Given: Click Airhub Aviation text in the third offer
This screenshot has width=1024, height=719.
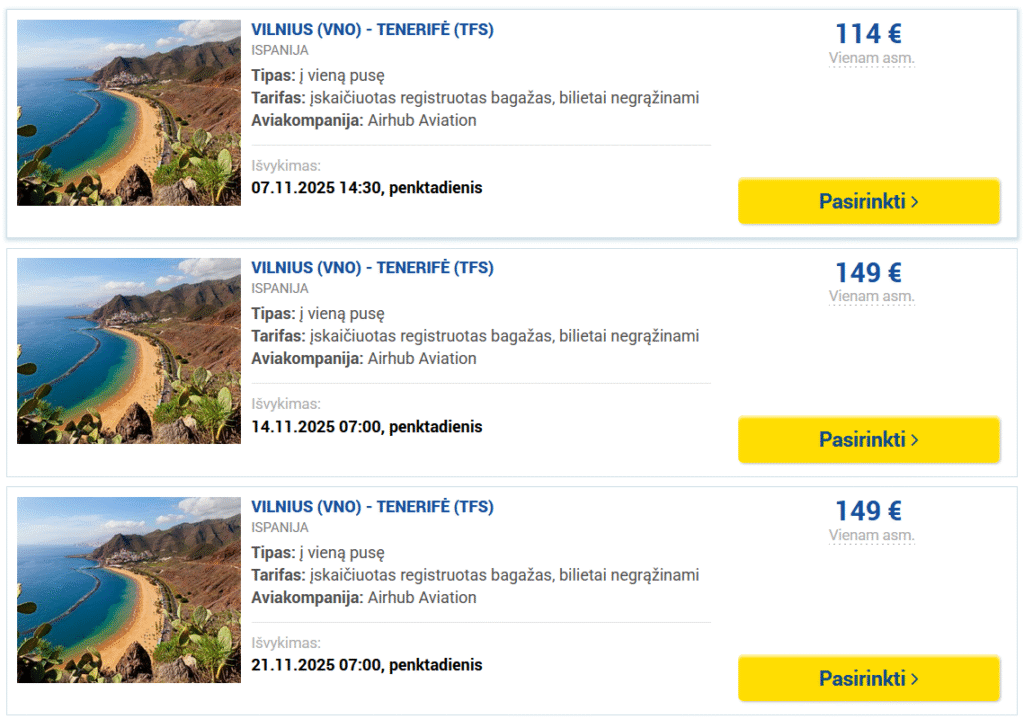Looking at the screenshot, I should point(422,598).
